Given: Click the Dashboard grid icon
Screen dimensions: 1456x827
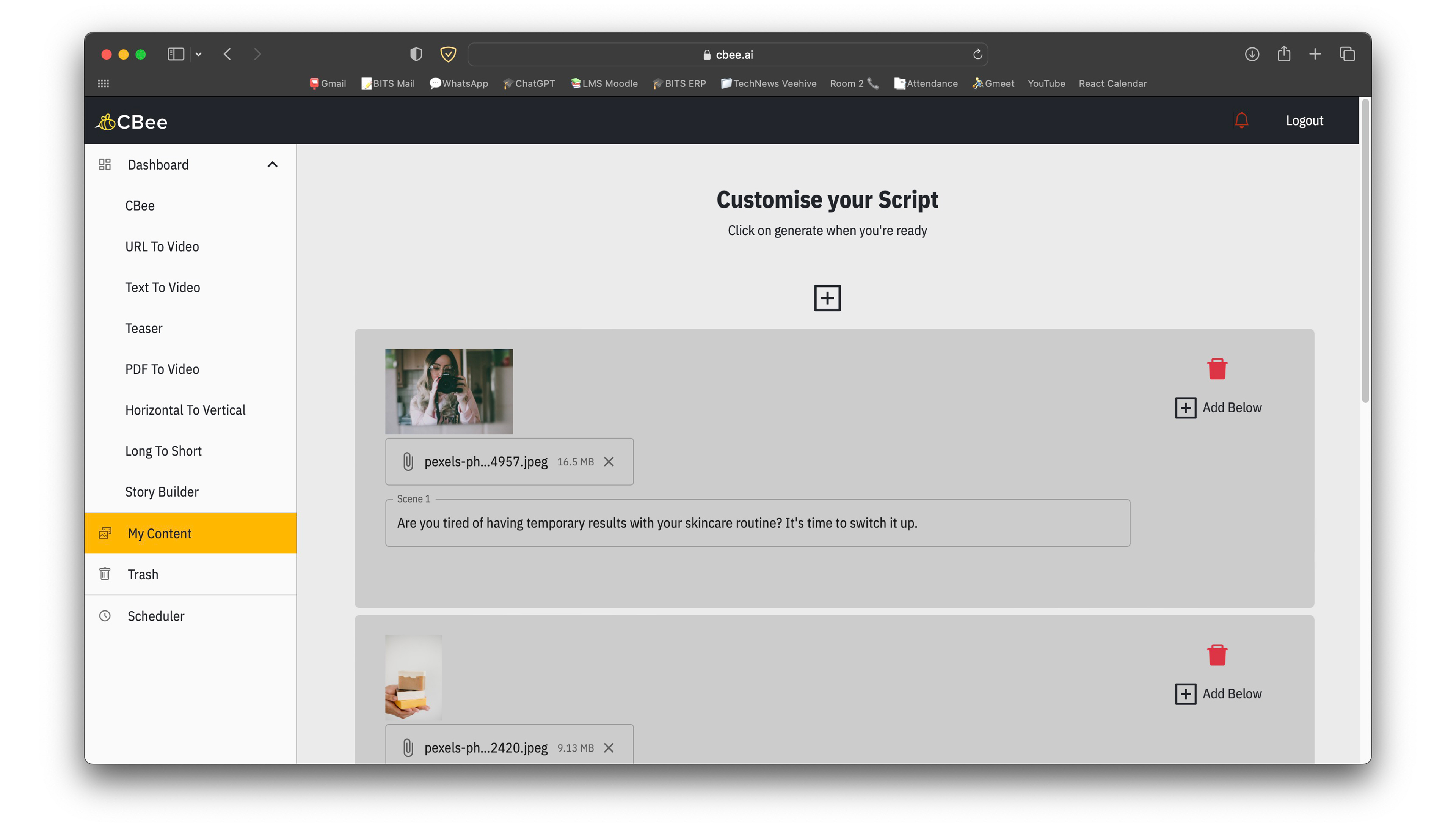Looking at the screenshot, I should pos(105,164).
